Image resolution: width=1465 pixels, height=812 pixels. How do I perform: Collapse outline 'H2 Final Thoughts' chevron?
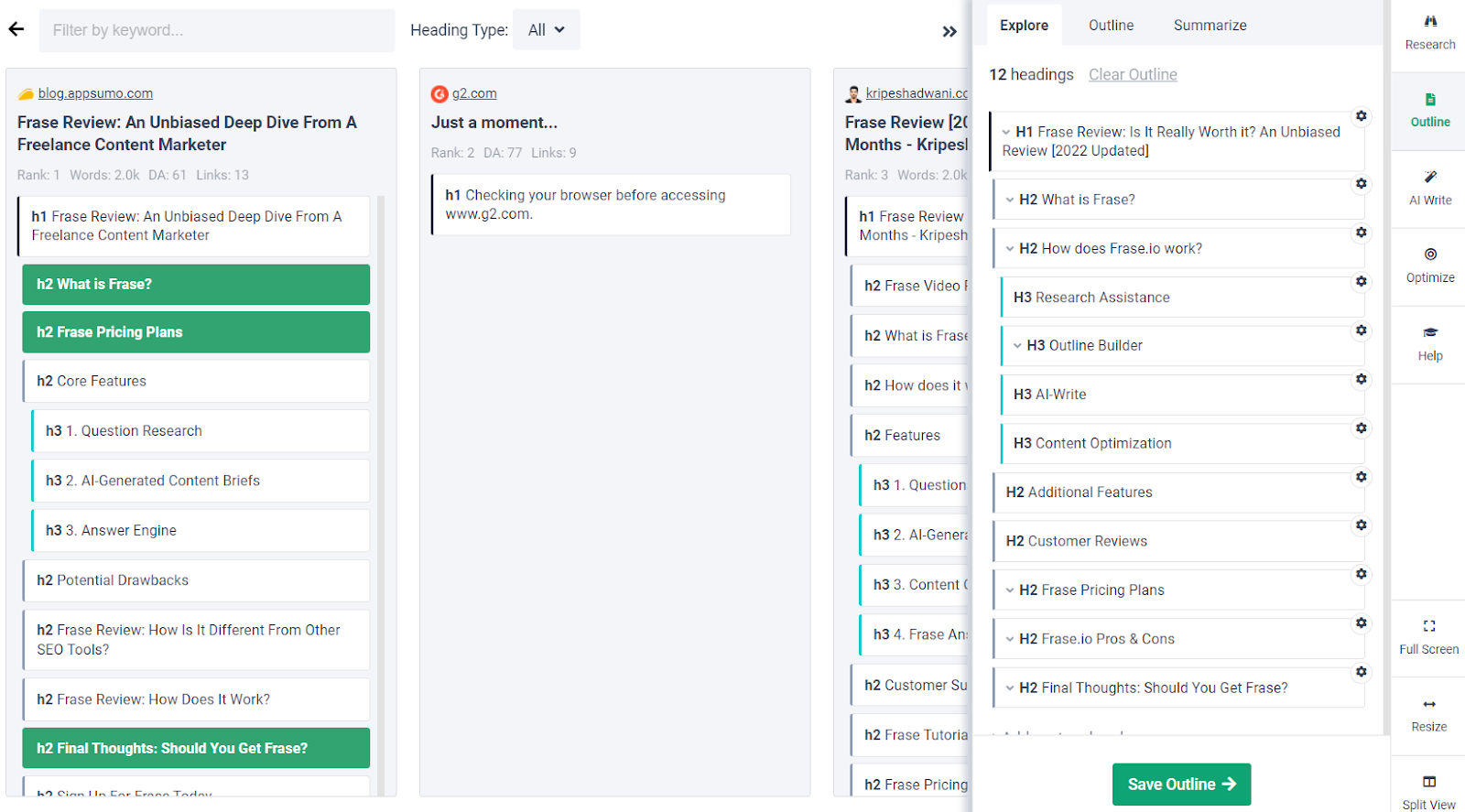1010,687
